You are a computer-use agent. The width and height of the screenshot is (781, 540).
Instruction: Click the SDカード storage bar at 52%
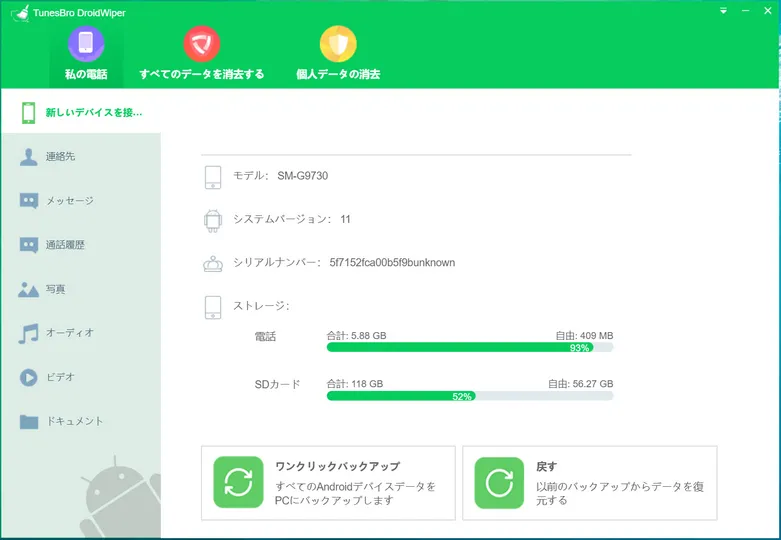tap(470, 396)
